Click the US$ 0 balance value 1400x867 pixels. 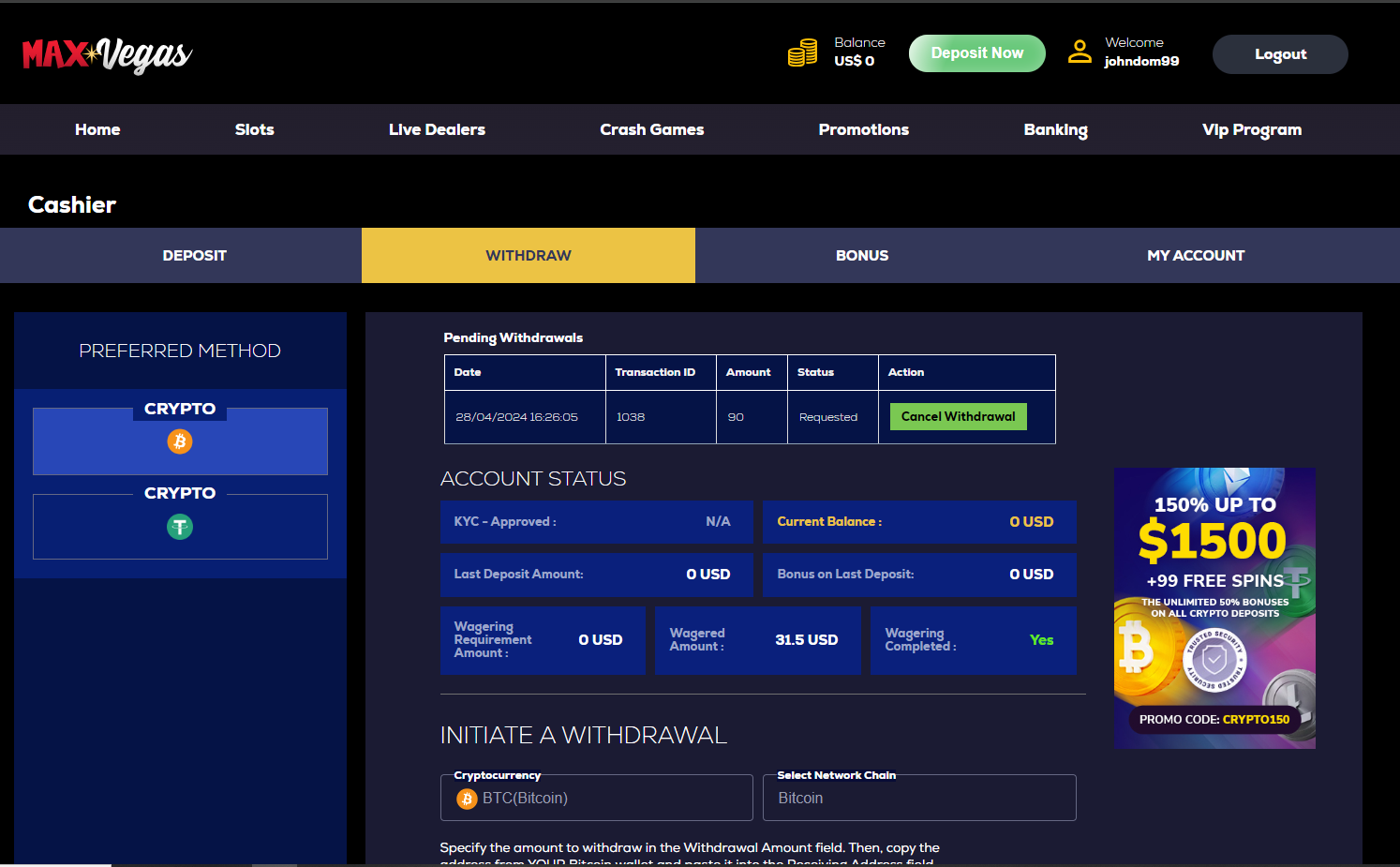point(854,61)
